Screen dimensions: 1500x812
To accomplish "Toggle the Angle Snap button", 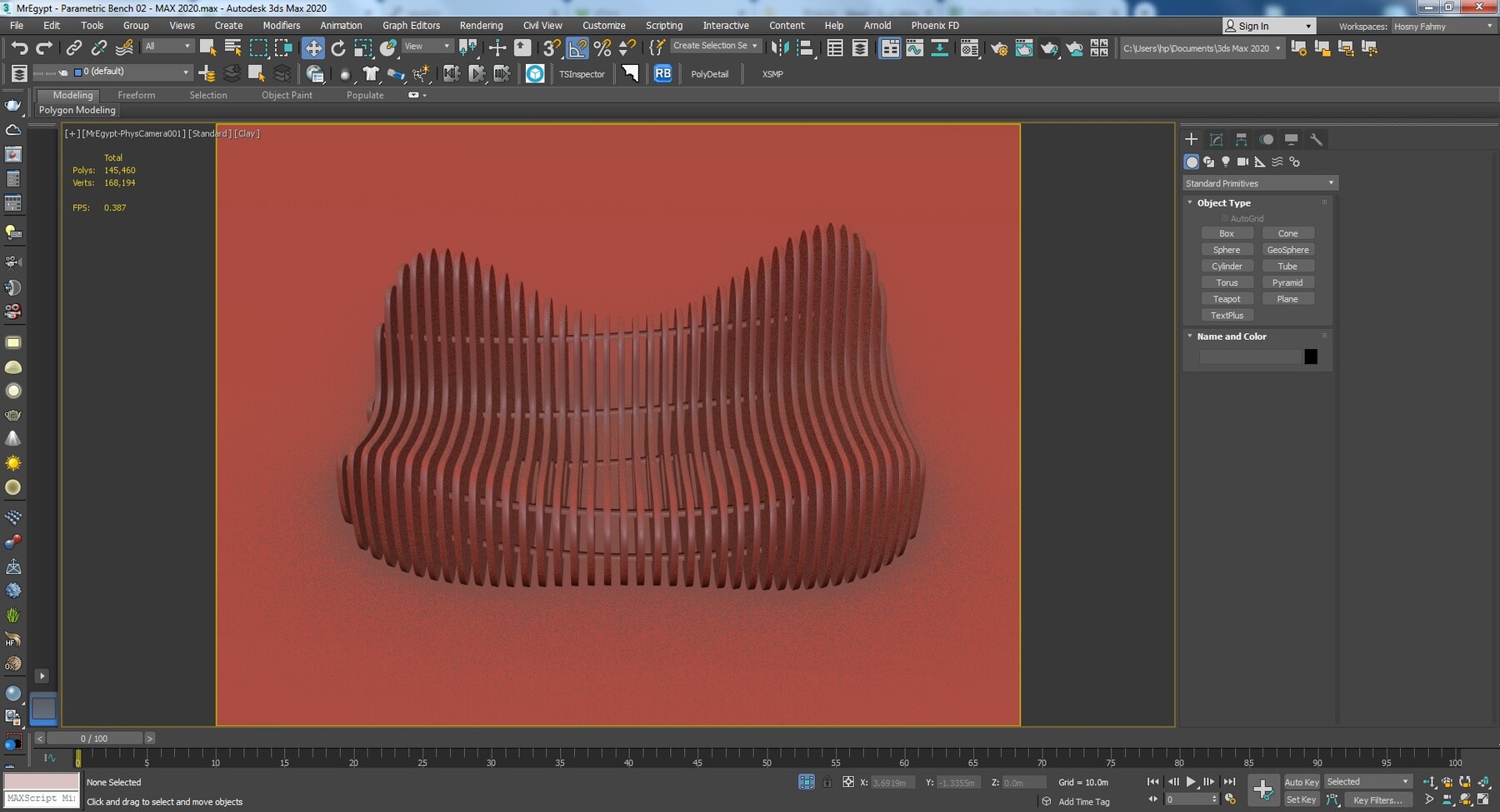I will click(577, 48).
